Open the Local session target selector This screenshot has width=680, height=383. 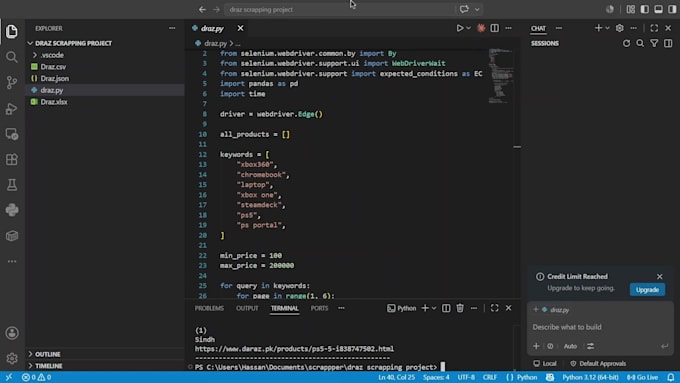(x=545, y=363)
